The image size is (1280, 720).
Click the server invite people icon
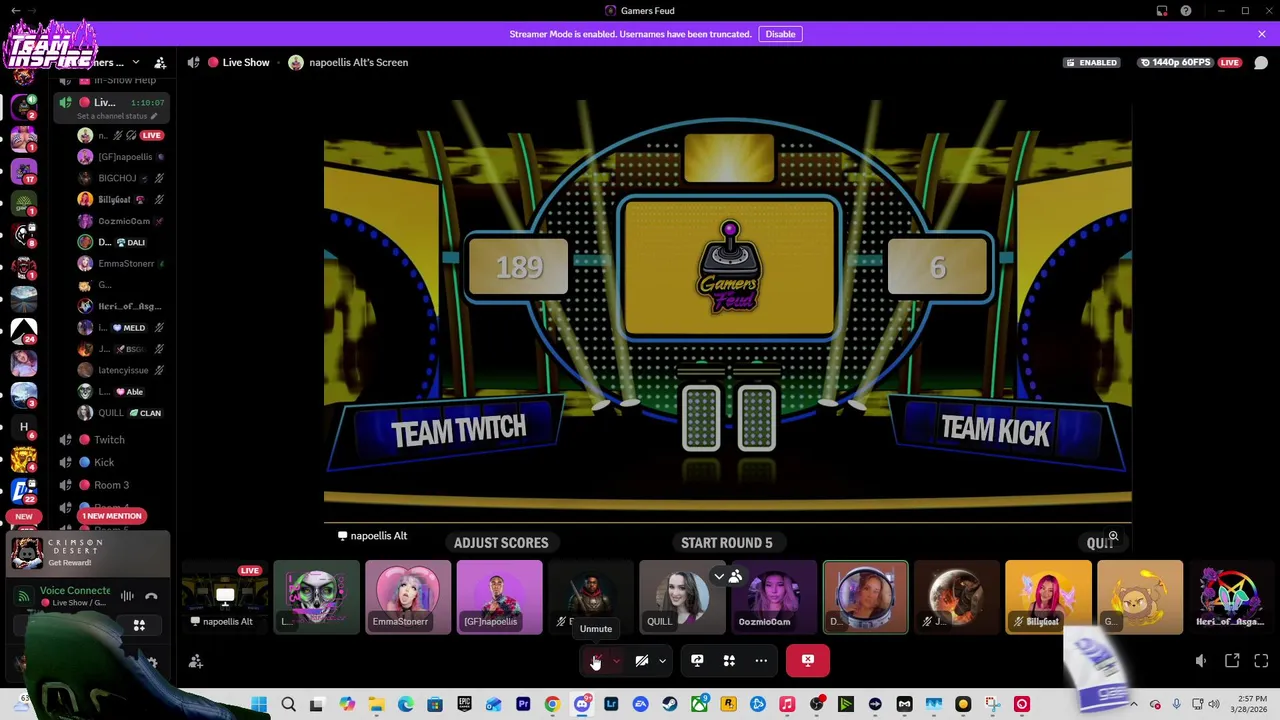coord(160,62)
